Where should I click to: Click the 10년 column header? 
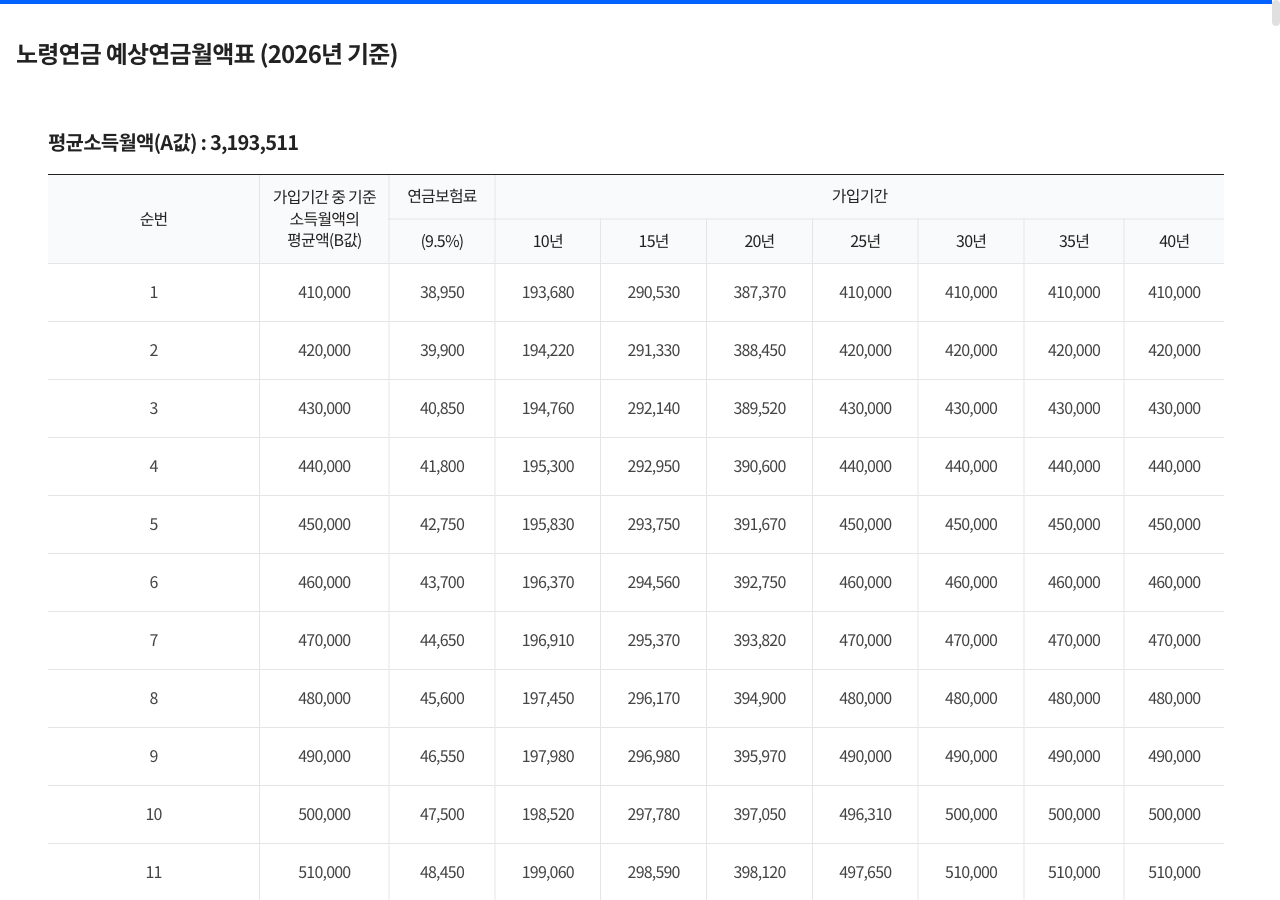pyautogui.click(x=548, y=241)
